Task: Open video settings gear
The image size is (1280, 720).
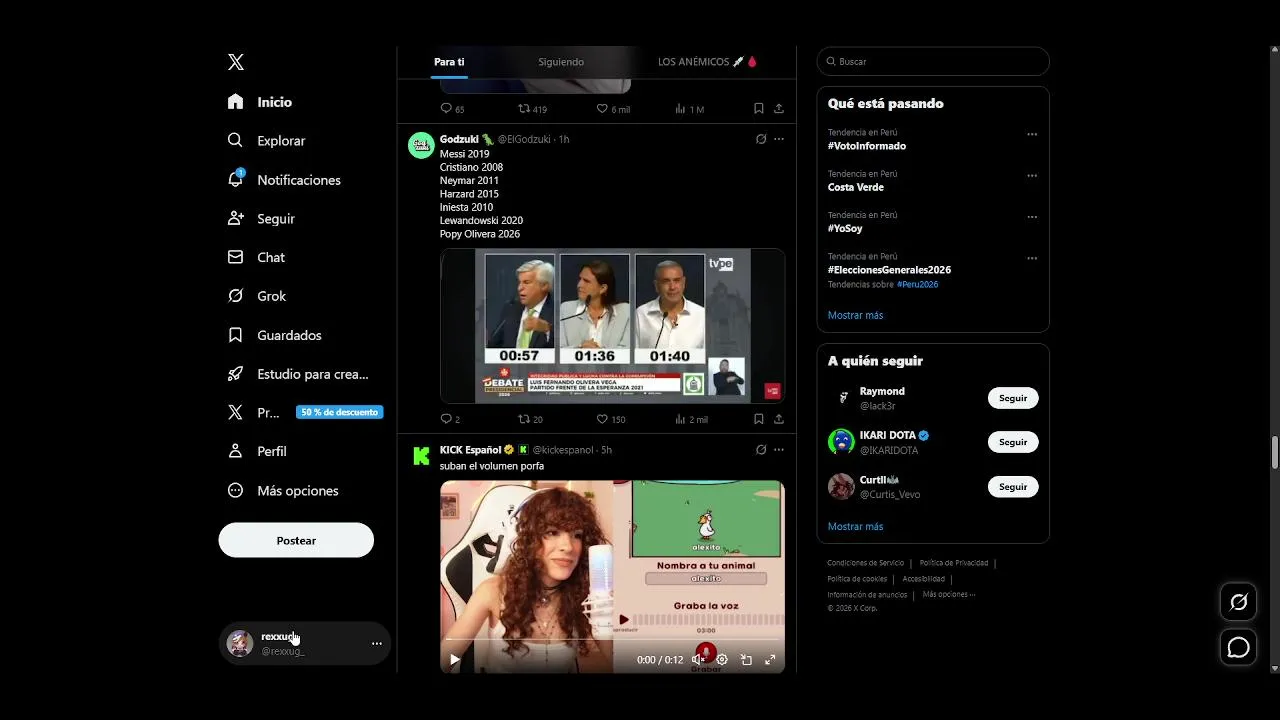Action: tap(722, 660)
